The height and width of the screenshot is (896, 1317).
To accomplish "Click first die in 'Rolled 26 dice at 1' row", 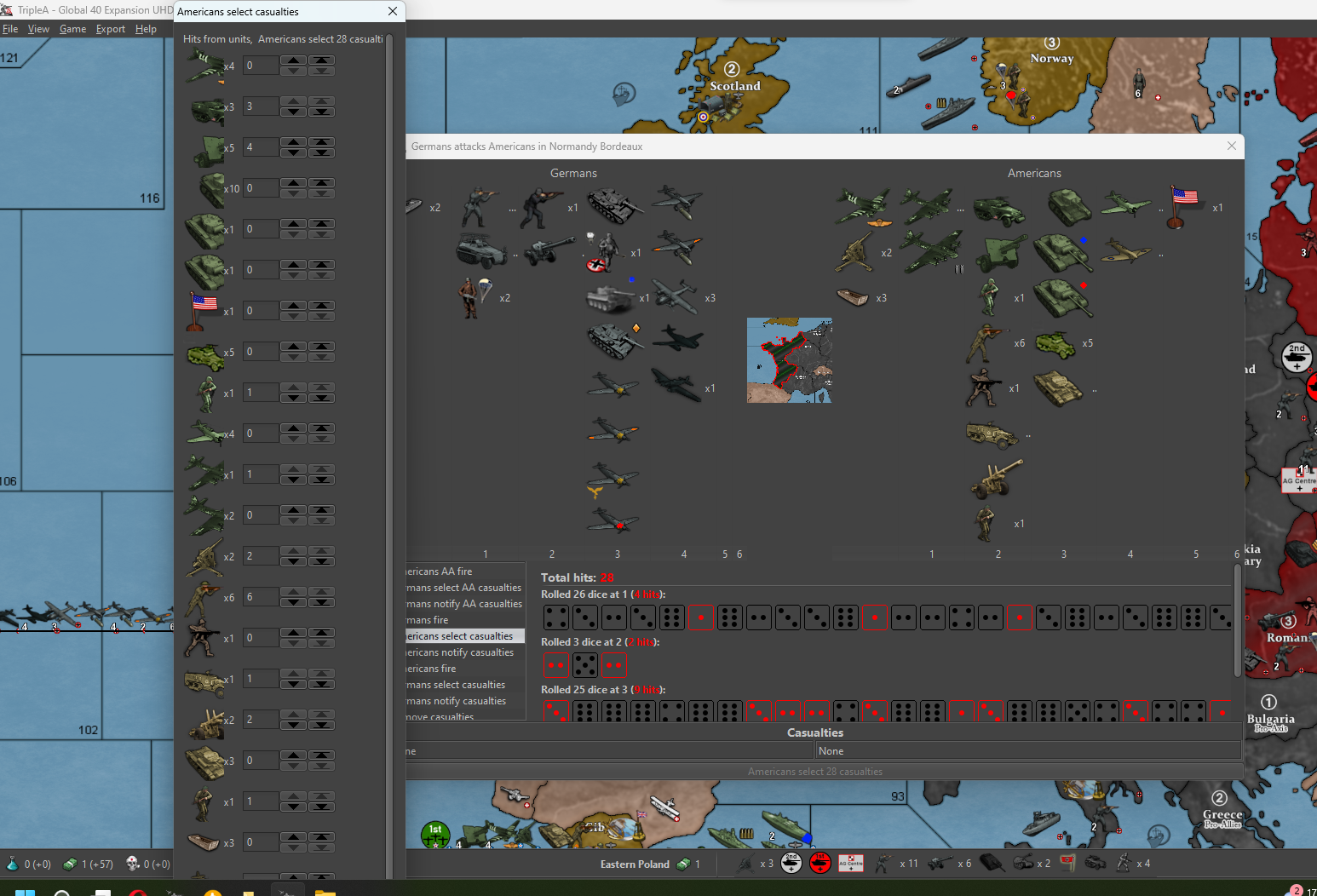I will (555, 617).
